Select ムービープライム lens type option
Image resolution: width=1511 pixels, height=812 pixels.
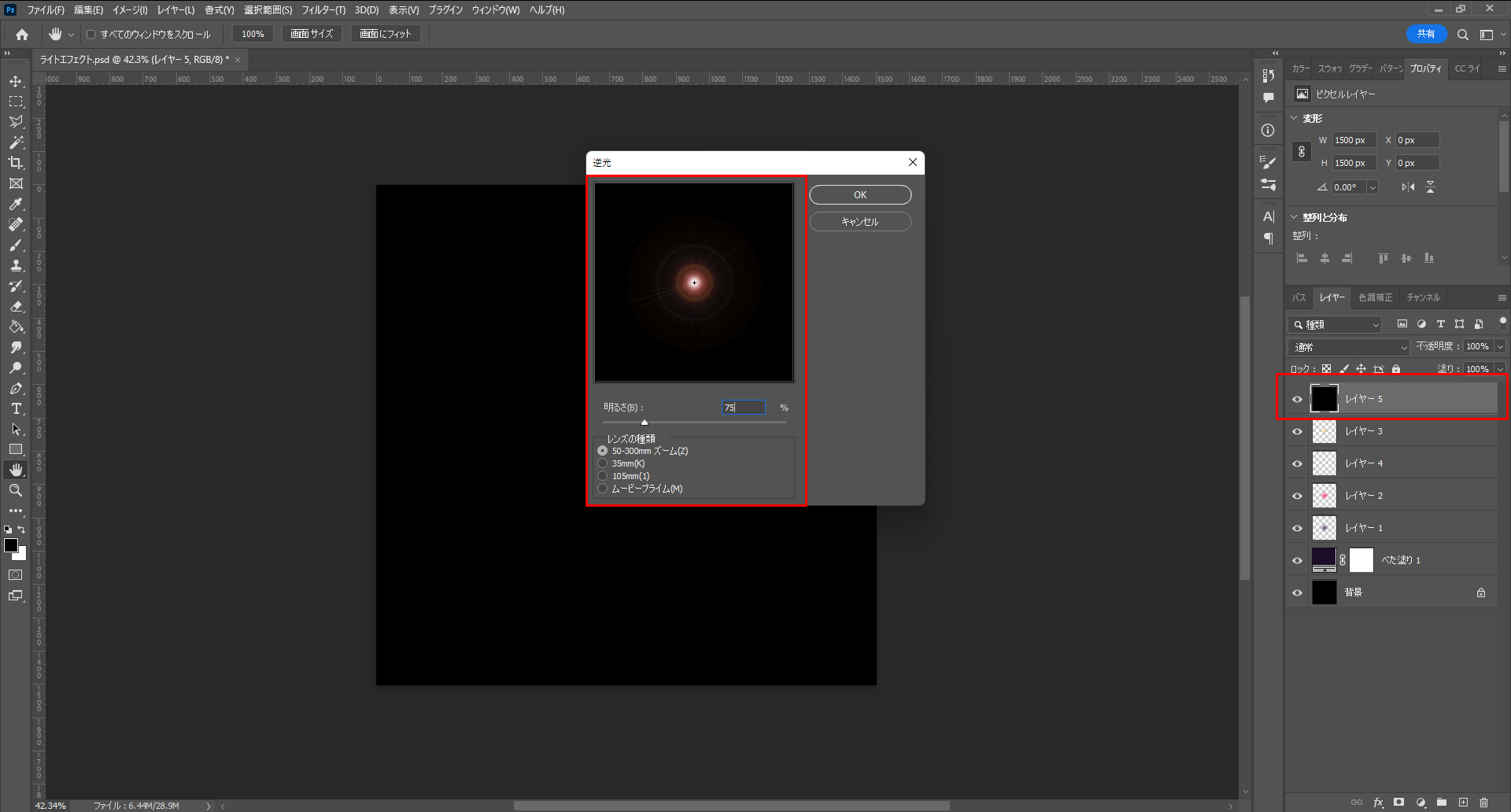pyautogui.click(x=603, y=489)
